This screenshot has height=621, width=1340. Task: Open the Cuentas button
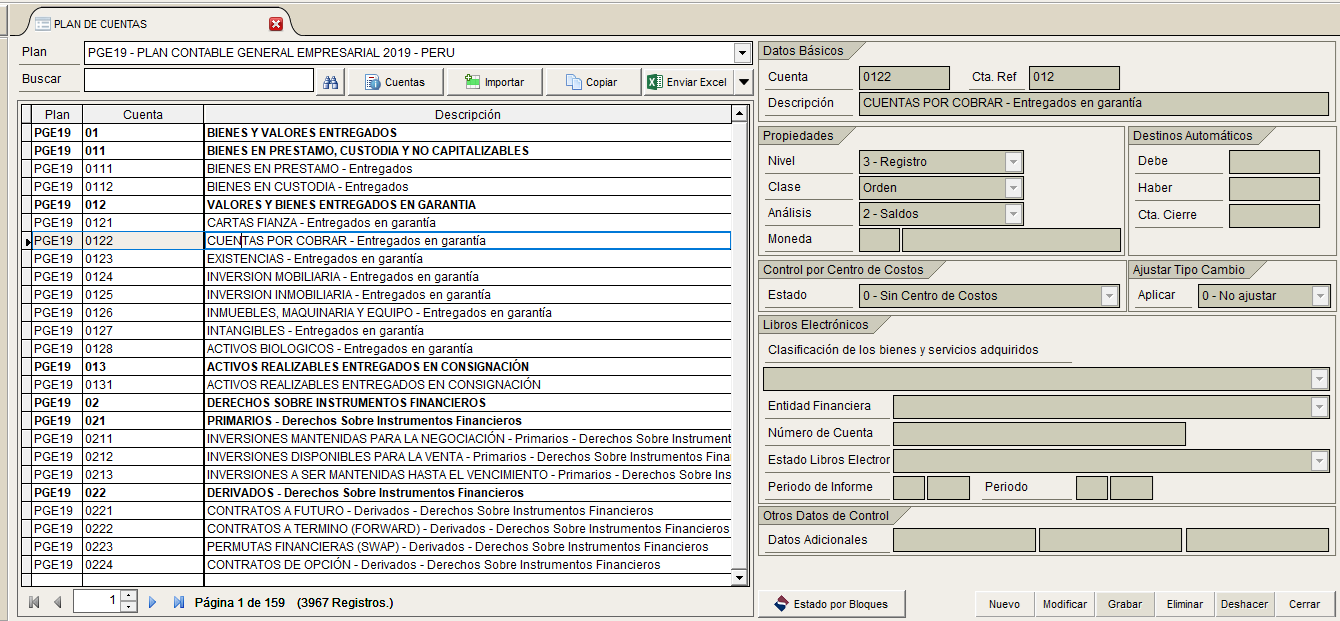pyautogui.click(x=394, y=82)
